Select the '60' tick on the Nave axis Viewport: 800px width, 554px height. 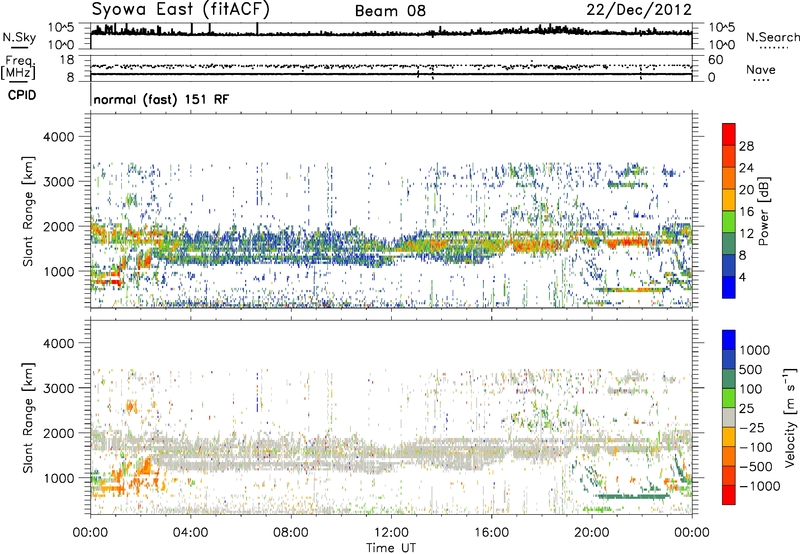pos(715,60)
